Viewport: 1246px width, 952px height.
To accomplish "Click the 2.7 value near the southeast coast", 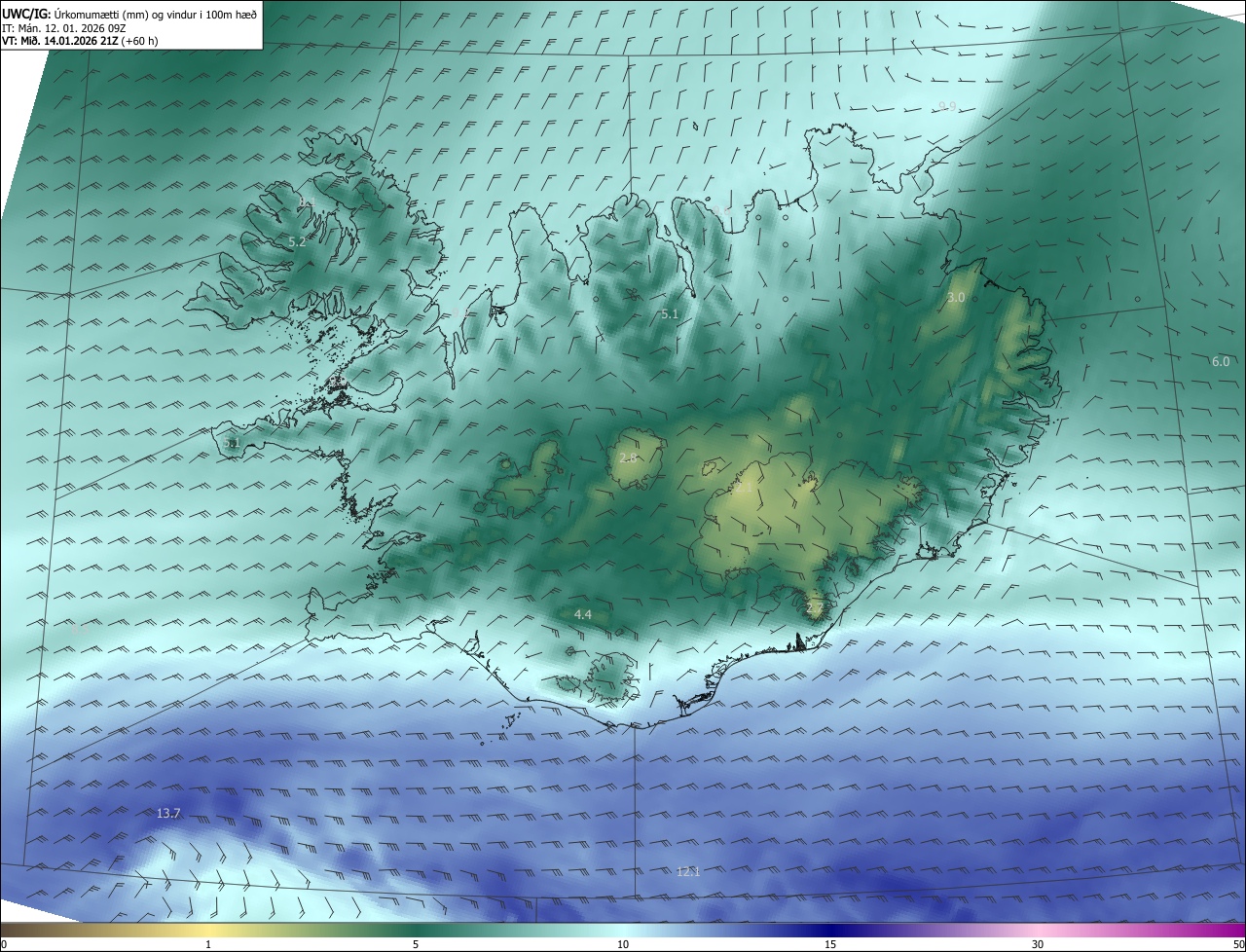I will [x=815, y=608].
